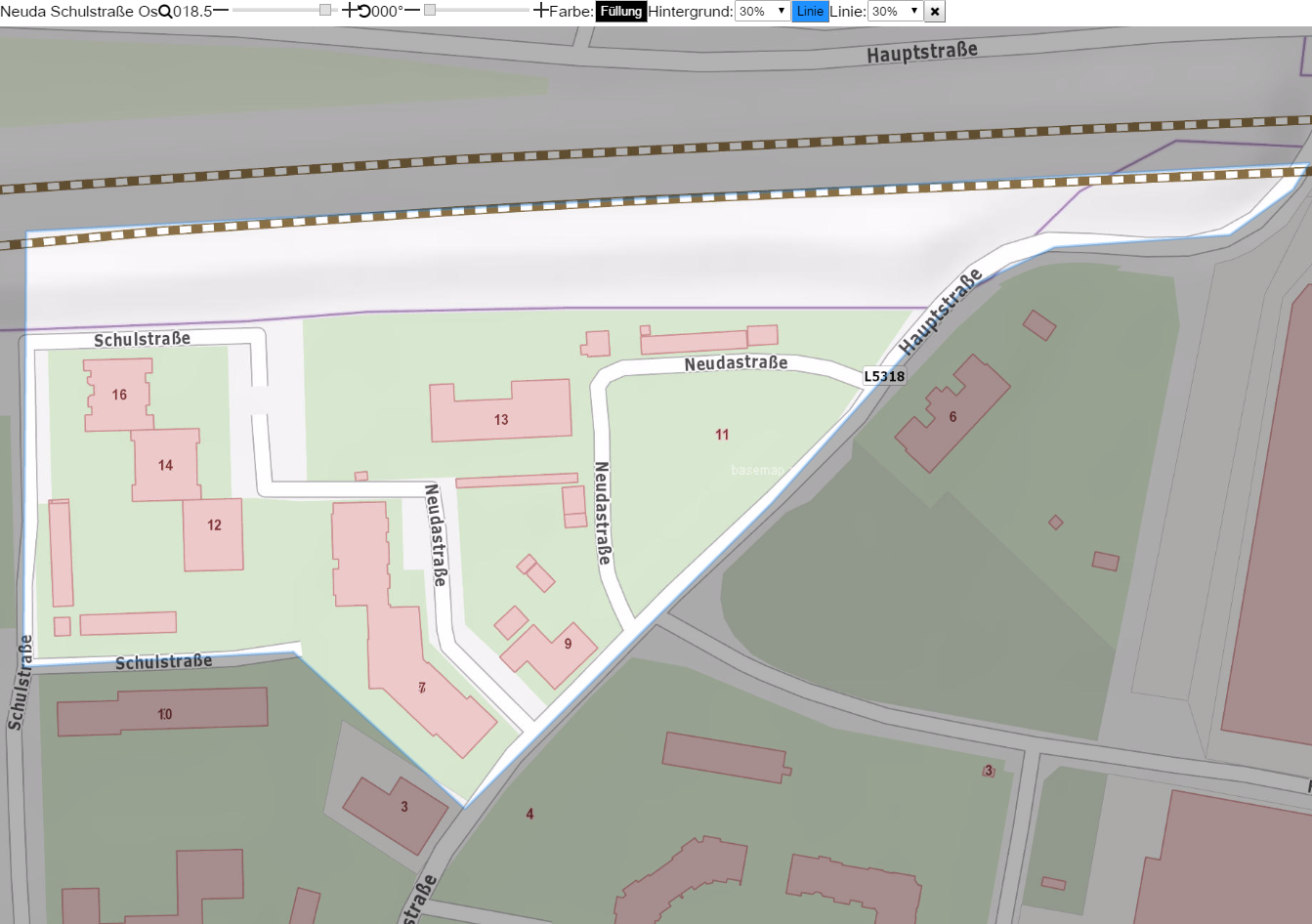Click the zoom slider handle
The width and height of the screenshot is (1312, 924).
325,11
